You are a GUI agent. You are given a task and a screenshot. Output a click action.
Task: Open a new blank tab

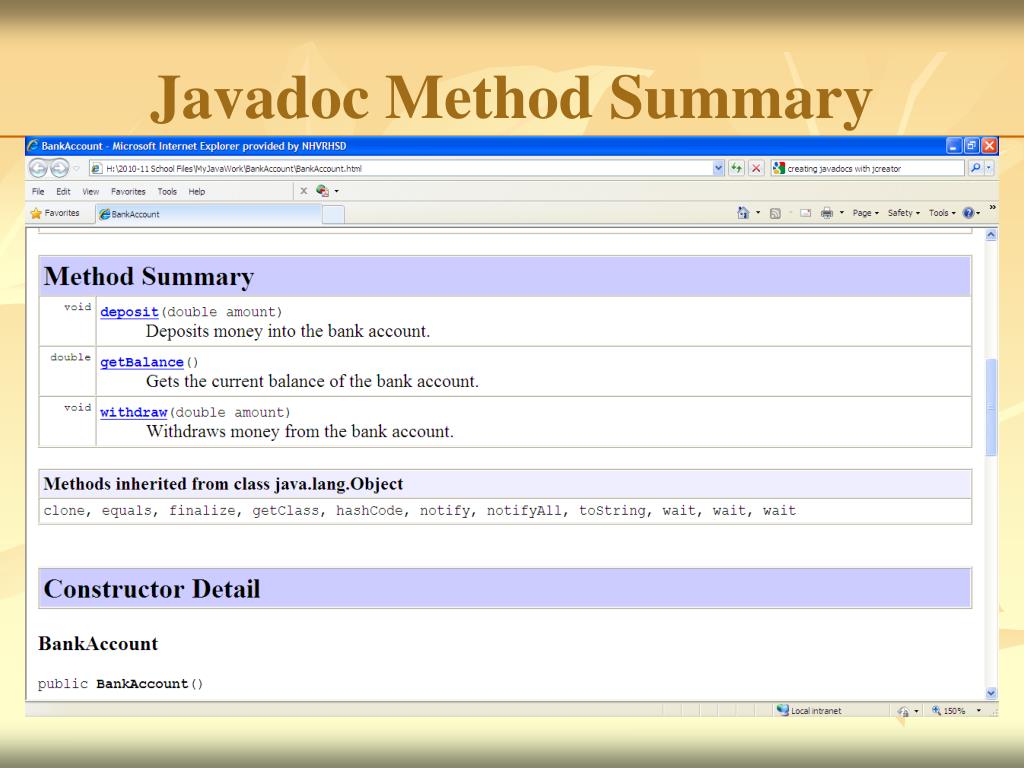click(333, 214)
